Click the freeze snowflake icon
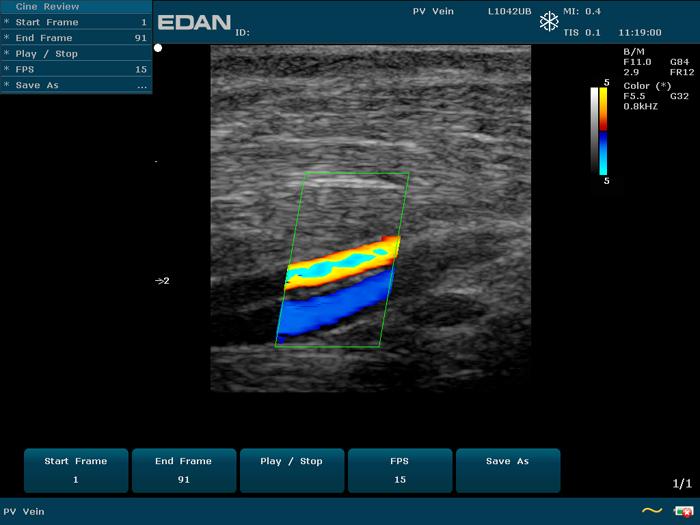Screen dimensions: 700x525 click(x=549, y=22)
